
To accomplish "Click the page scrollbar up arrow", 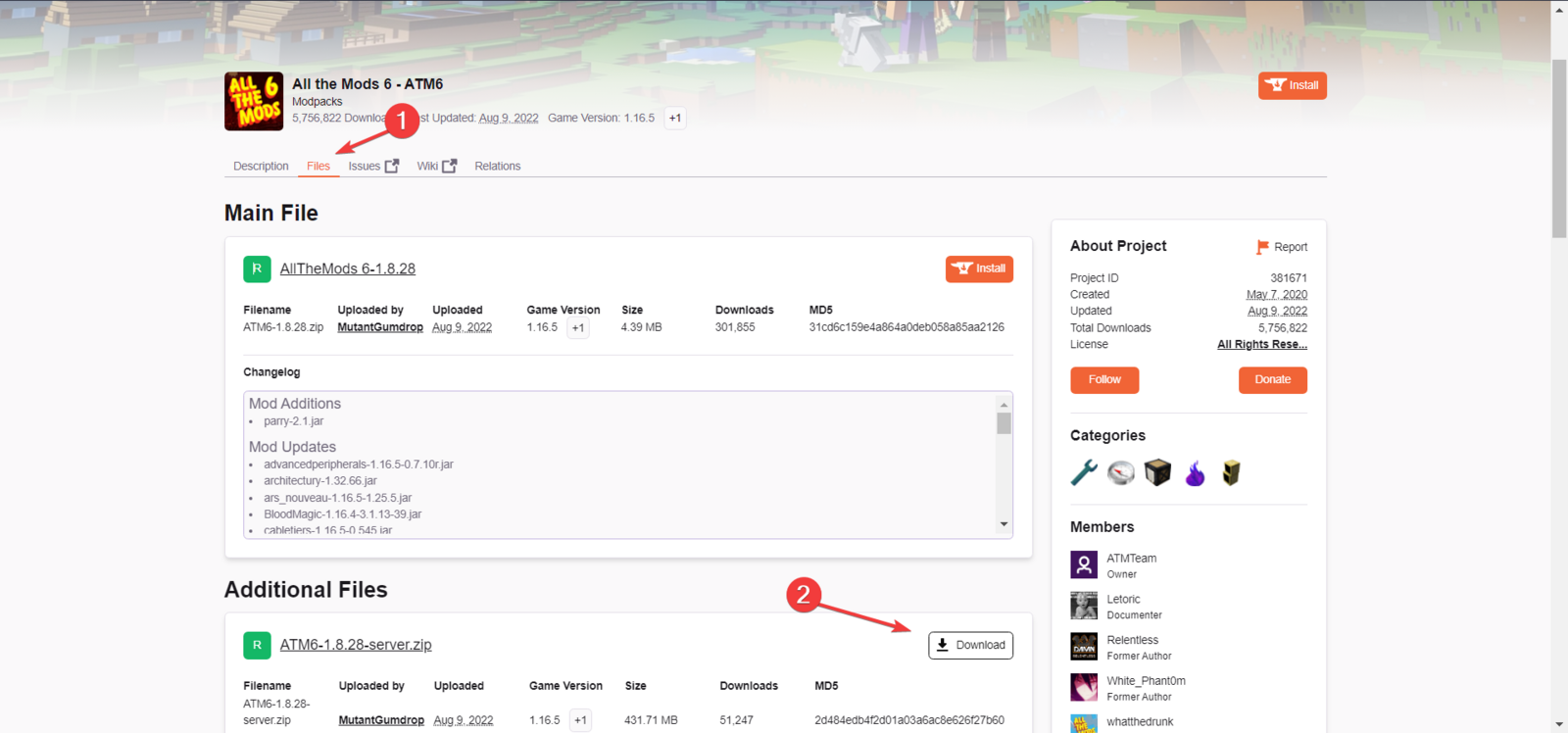I will 1559,9.
